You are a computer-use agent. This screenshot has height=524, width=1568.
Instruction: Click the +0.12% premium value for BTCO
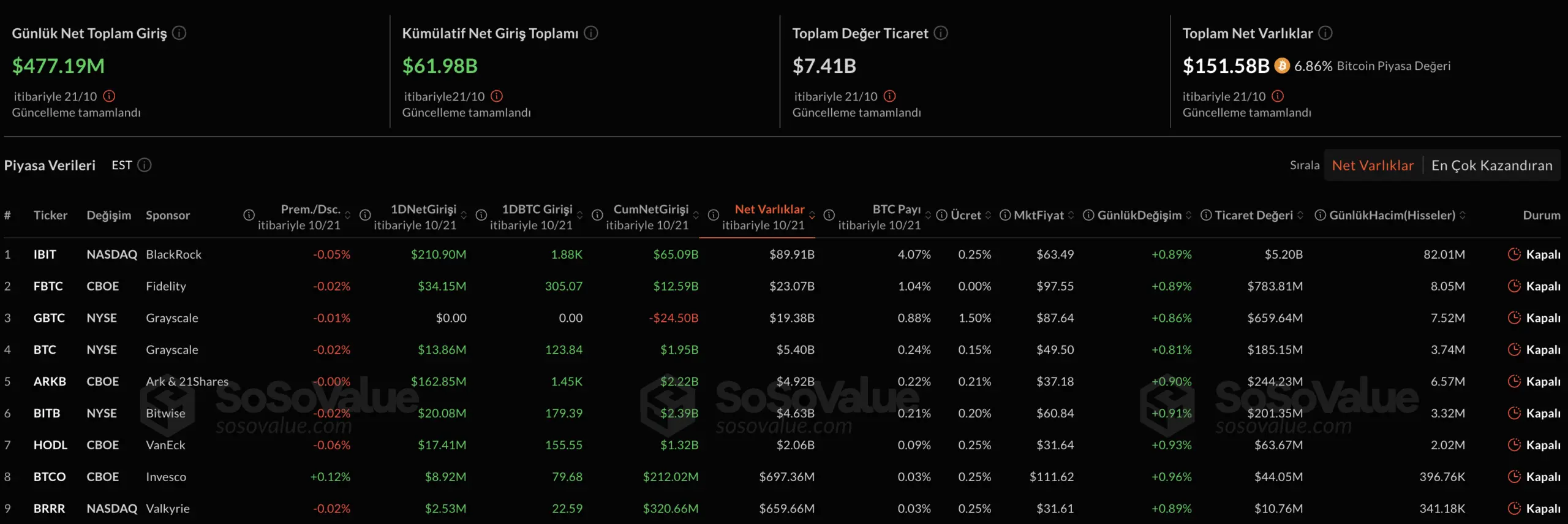(330, 477)
